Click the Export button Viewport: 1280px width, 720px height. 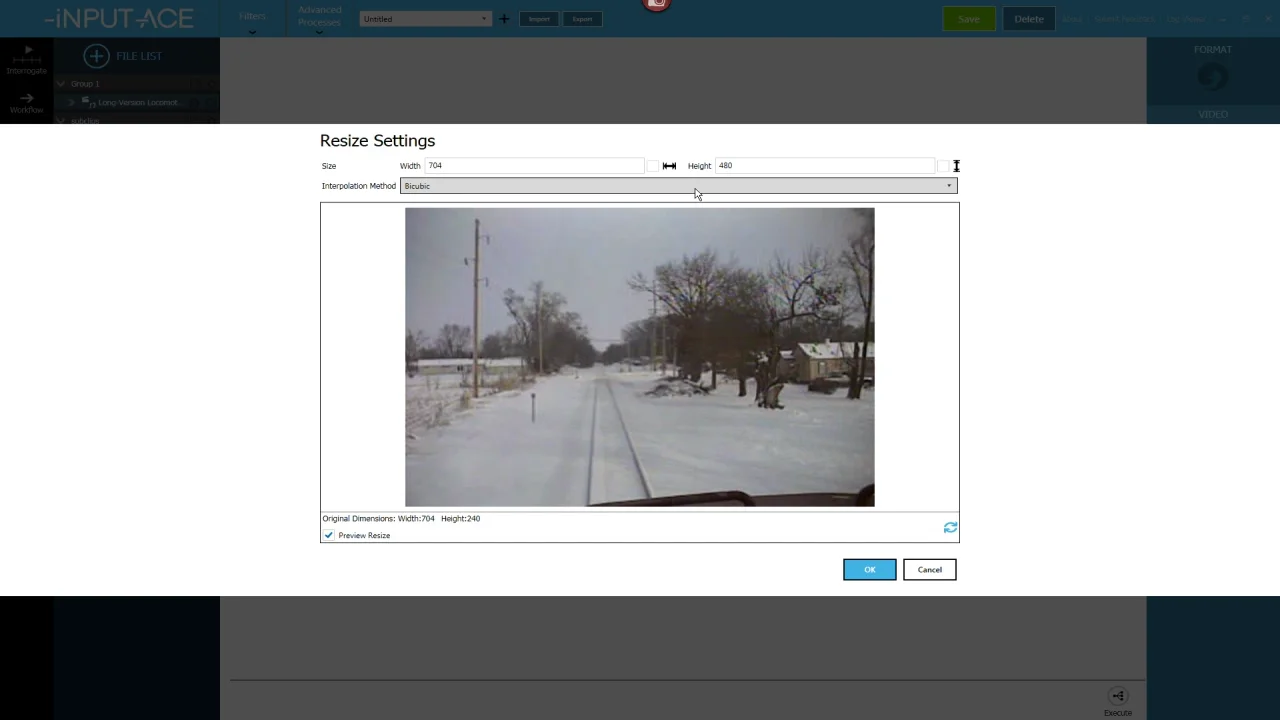[x=582, y=19]
